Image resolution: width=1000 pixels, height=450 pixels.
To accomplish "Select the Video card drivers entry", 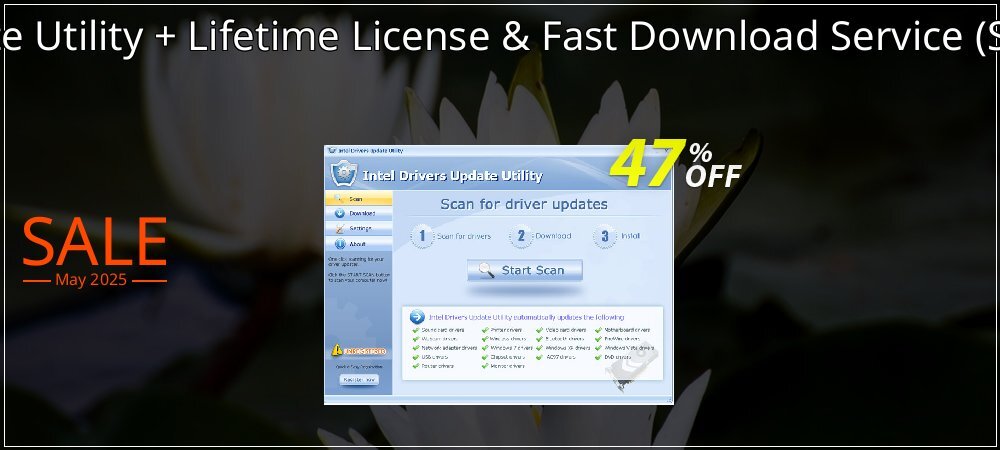I will point(561,330).
